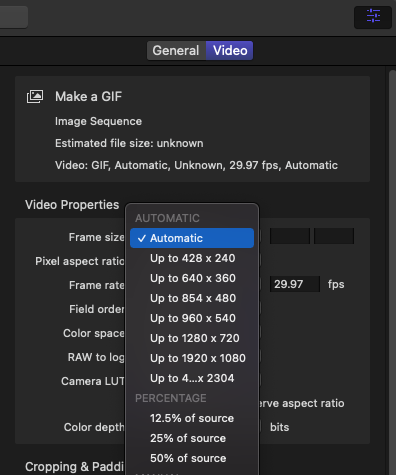Select Automatic frame size option
This screenshot has width=396, height=475.
pos(192,238)
